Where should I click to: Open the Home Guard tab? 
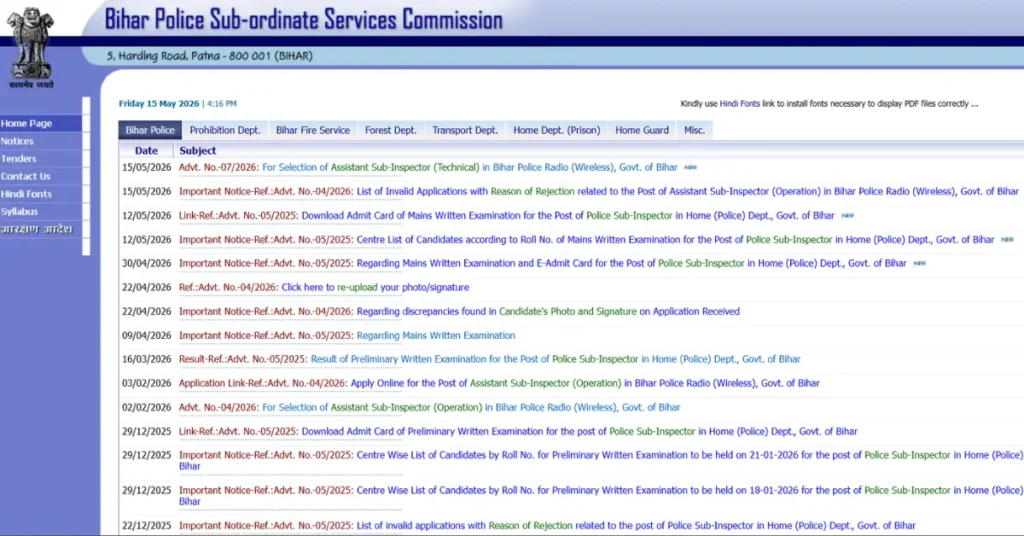pos(642,130)
